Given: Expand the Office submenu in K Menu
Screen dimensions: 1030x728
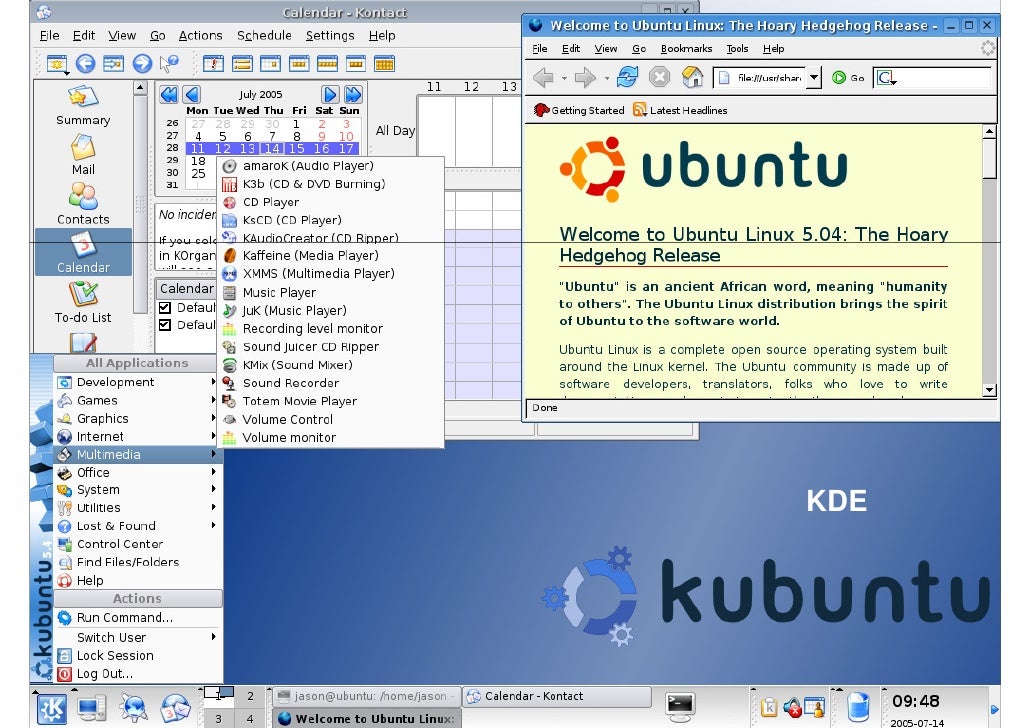Looking at the screenshot, I should click(137, 472).
